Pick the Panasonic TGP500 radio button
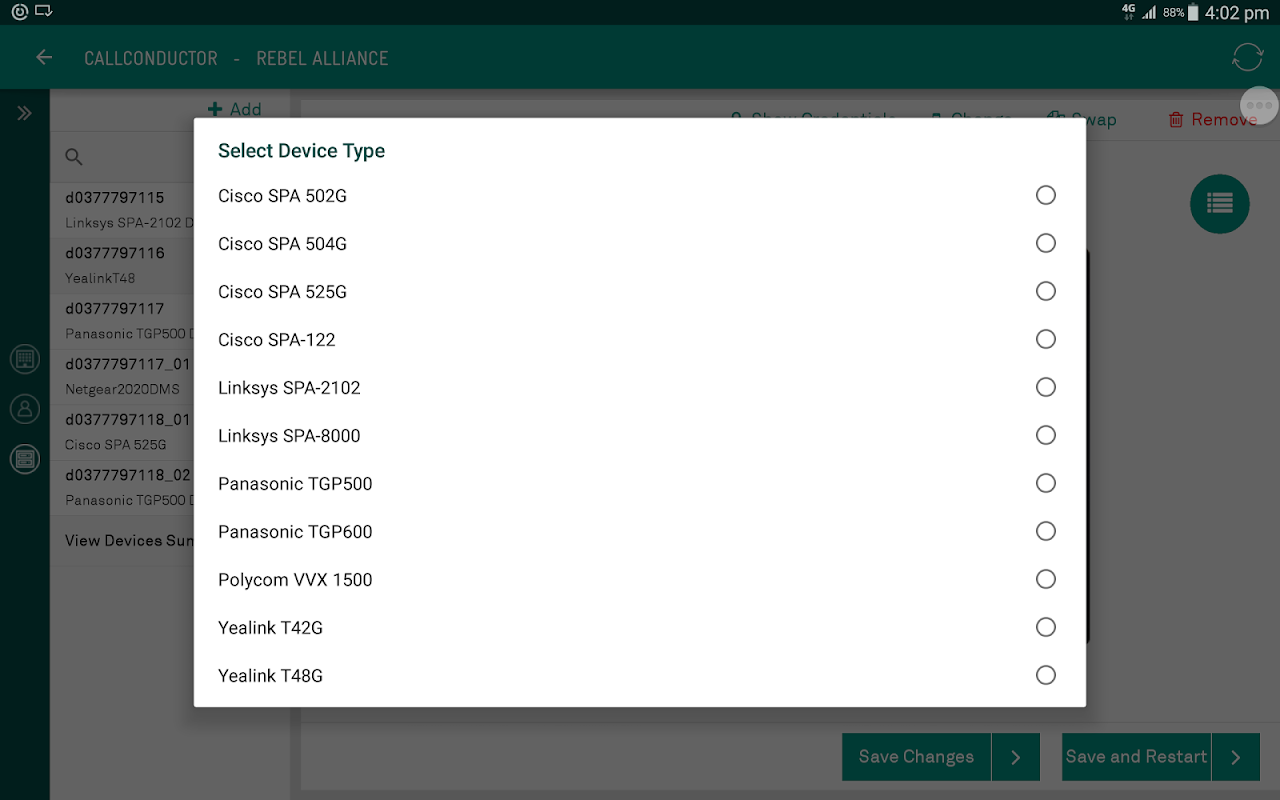1280x800 pixels. [1046, 483]
